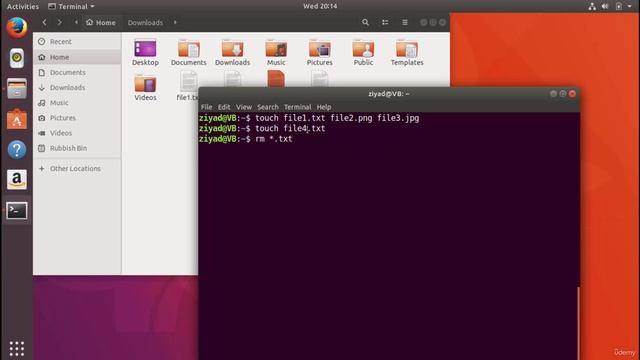
Task: Open Other Locations in the sidebar
Action: pos(77,168)
